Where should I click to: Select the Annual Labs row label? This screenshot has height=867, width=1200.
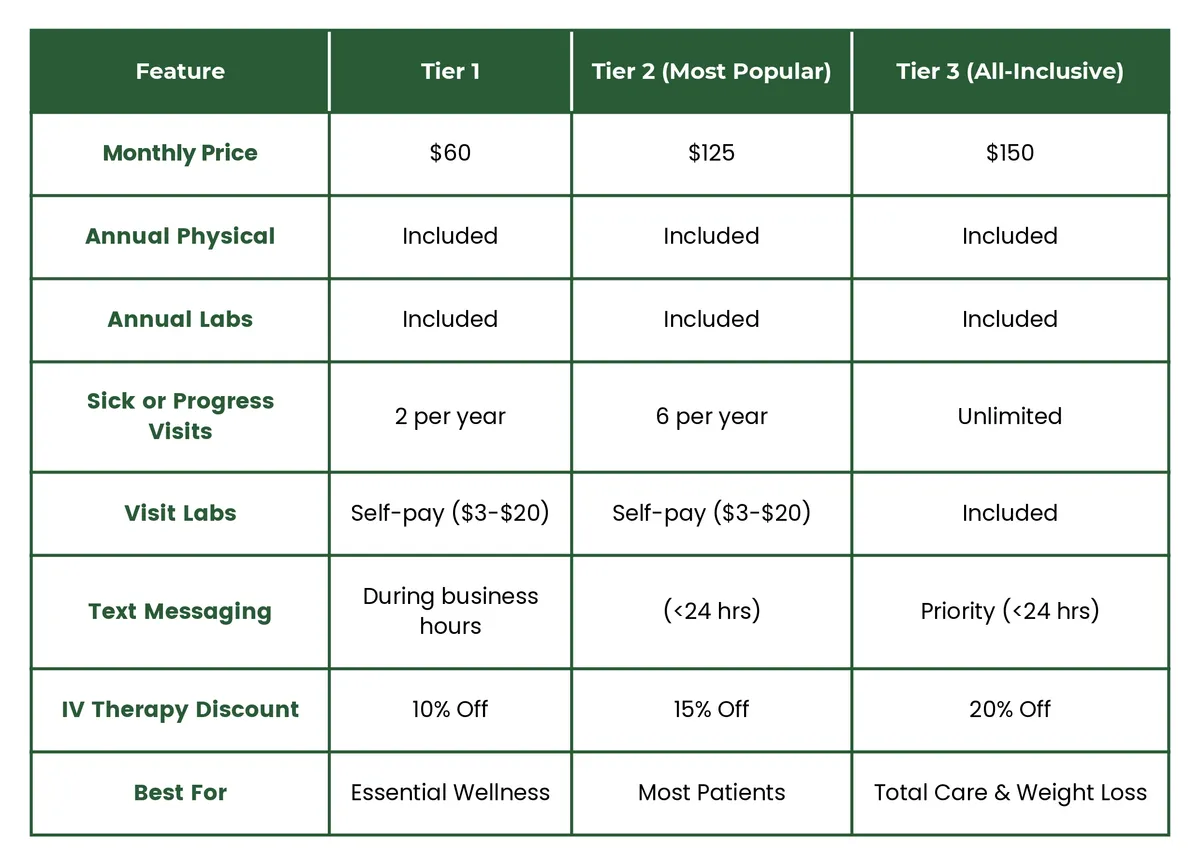click(x=180, y=320)
